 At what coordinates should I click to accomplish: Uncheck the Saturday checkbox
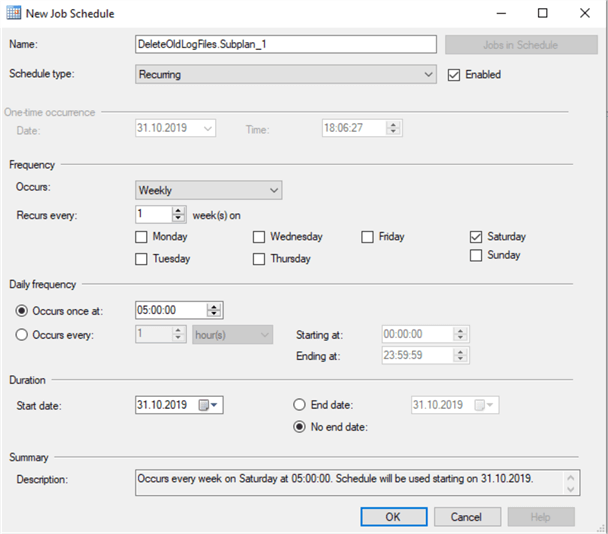pyautogui.click(x=475, y=237)
